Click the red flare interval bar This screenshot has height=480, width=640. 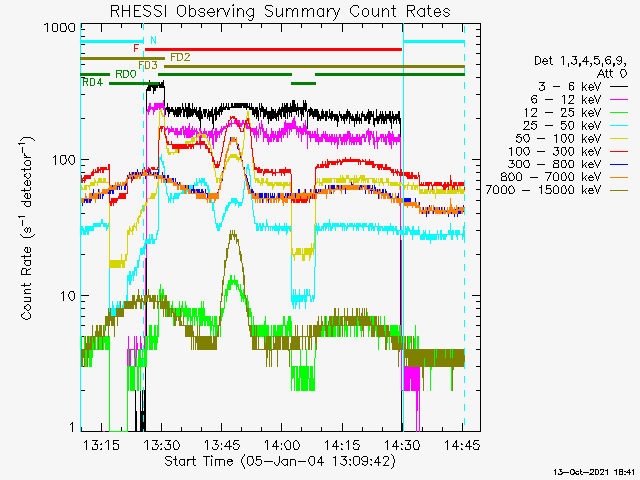[273, 49]
